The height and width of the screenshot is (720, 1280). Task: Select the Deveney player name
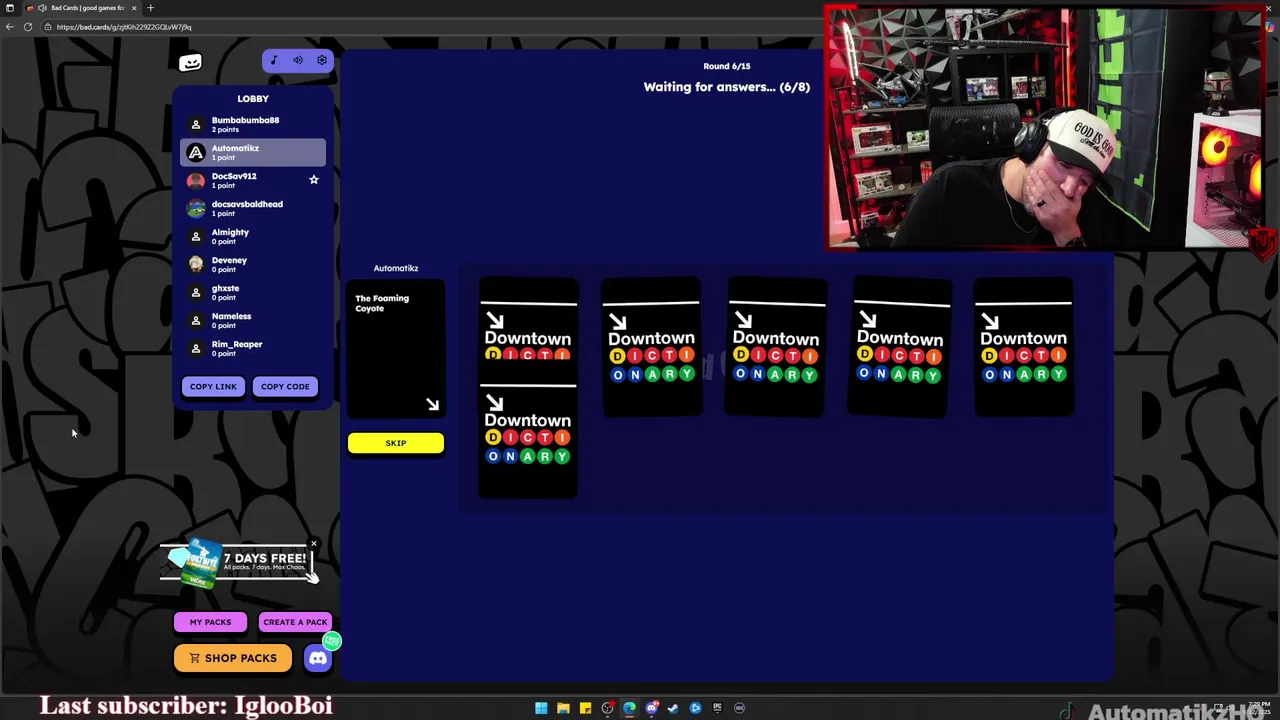[x=229, y=260]
